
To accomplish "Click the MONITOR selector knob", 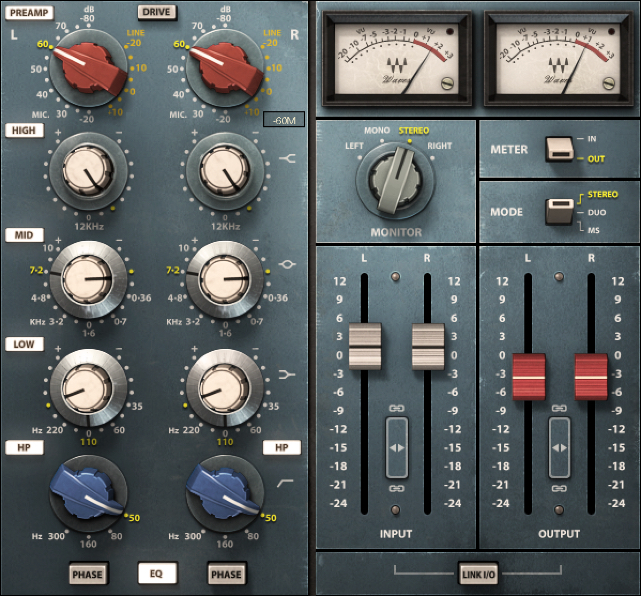I will click(396, 180).
